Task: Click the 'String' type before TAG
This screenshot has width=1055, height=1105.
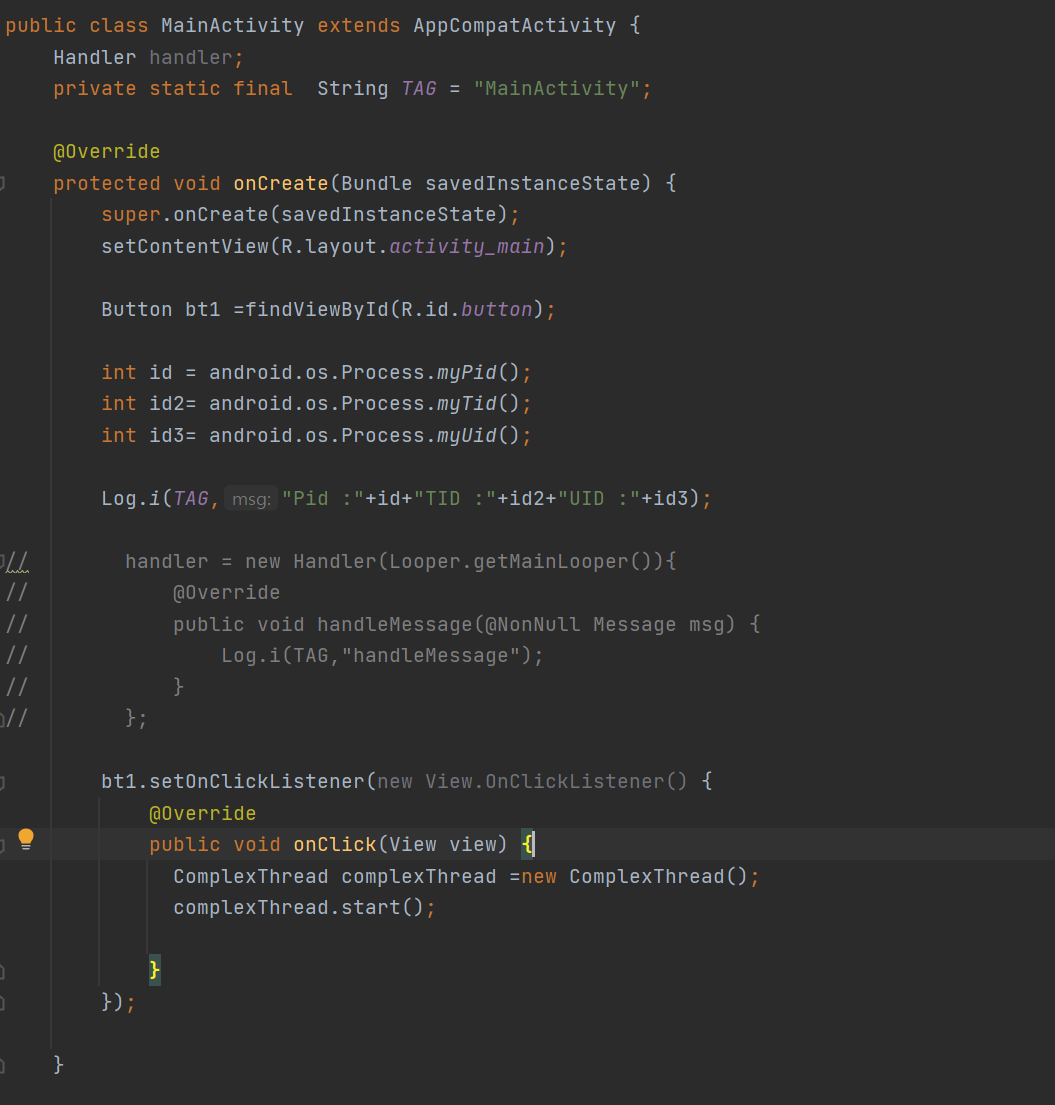Action: point(352,89)
